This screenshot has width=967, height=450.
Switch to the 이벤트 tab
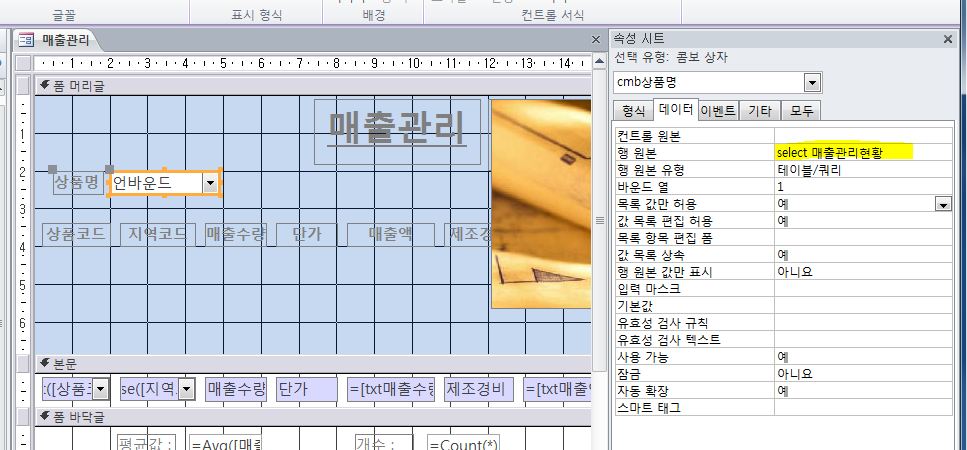[x=718, y=111]
